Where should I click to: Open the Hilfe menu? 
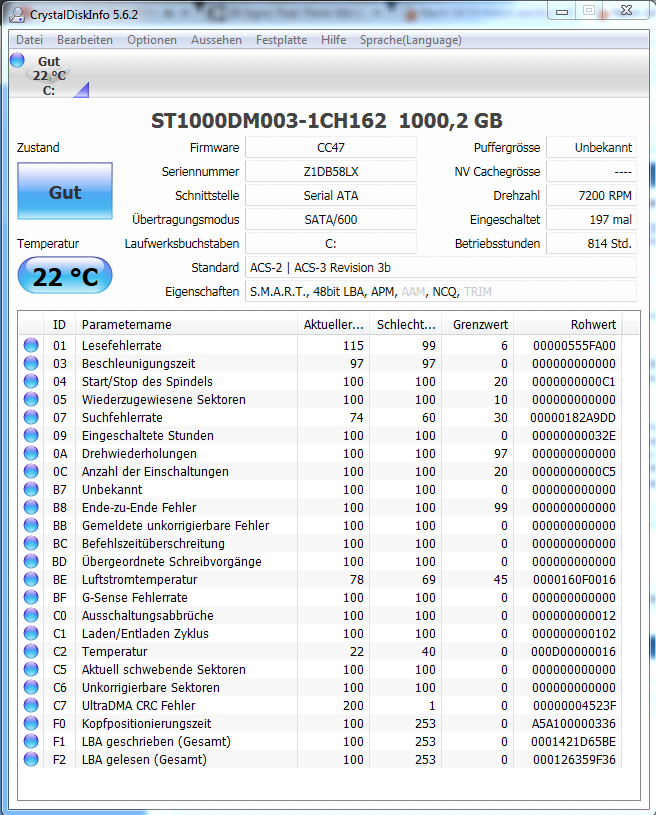point(333,40)
